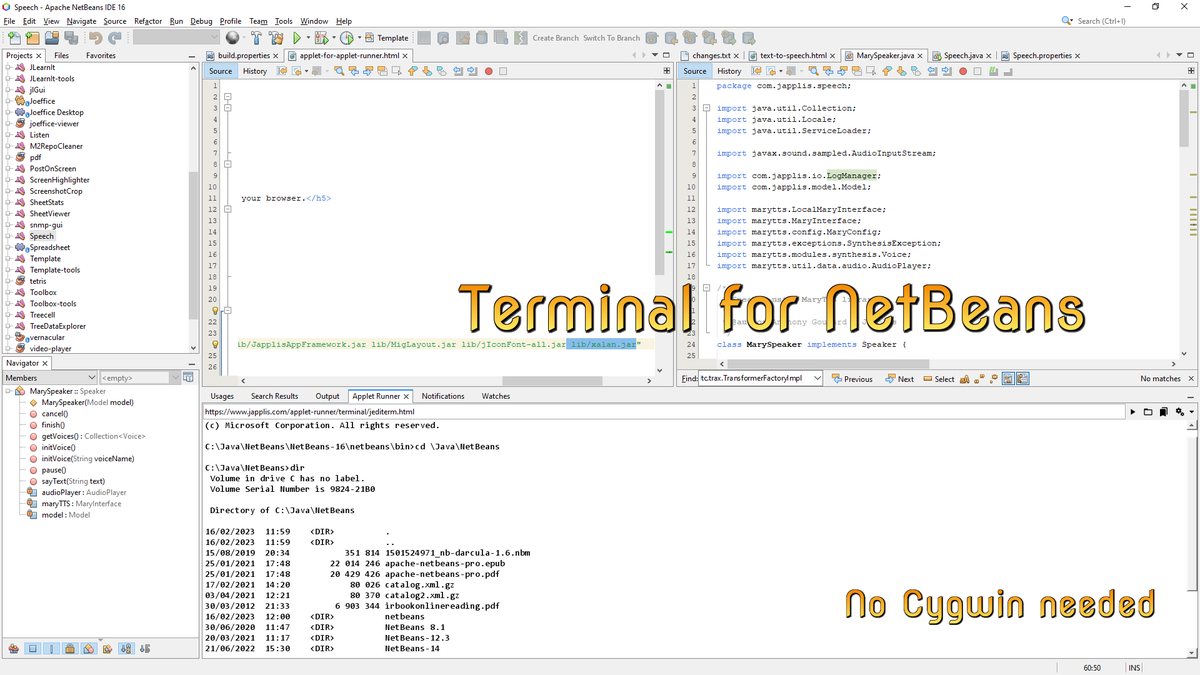Click the Next match button in find bar
This screenshot has height=675, width=1200.
click(898, 379)
